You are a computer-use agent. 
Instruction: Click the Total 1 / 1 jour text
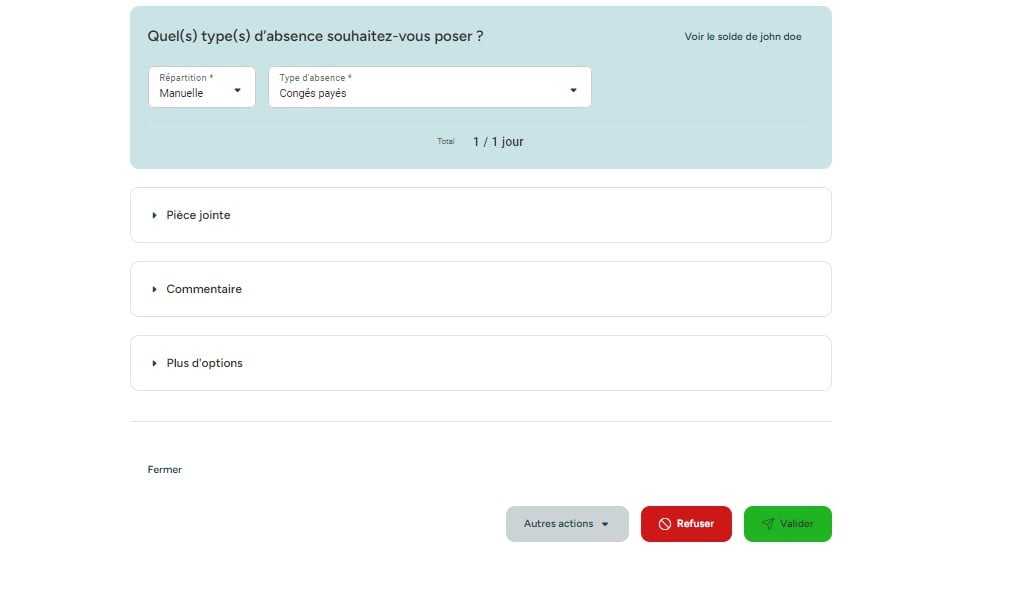point(480,142)
